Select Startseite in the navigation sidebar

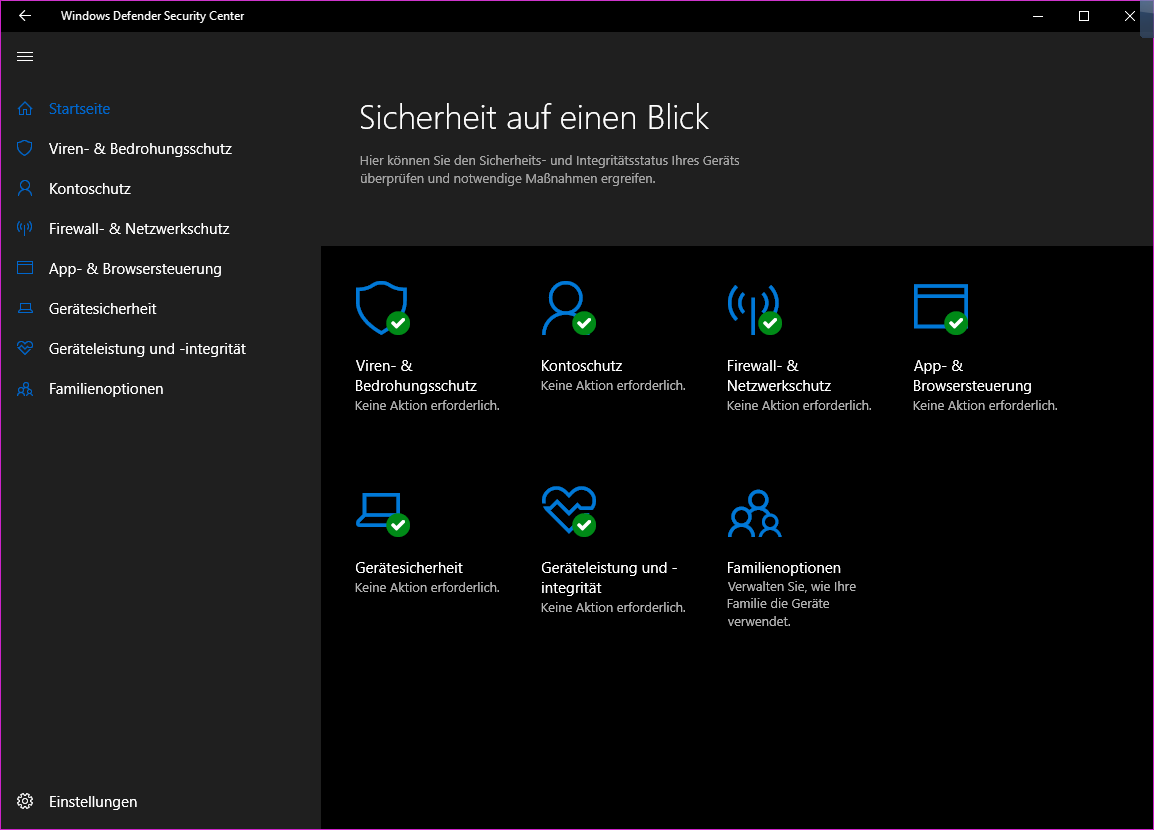[x=79, y=109]
